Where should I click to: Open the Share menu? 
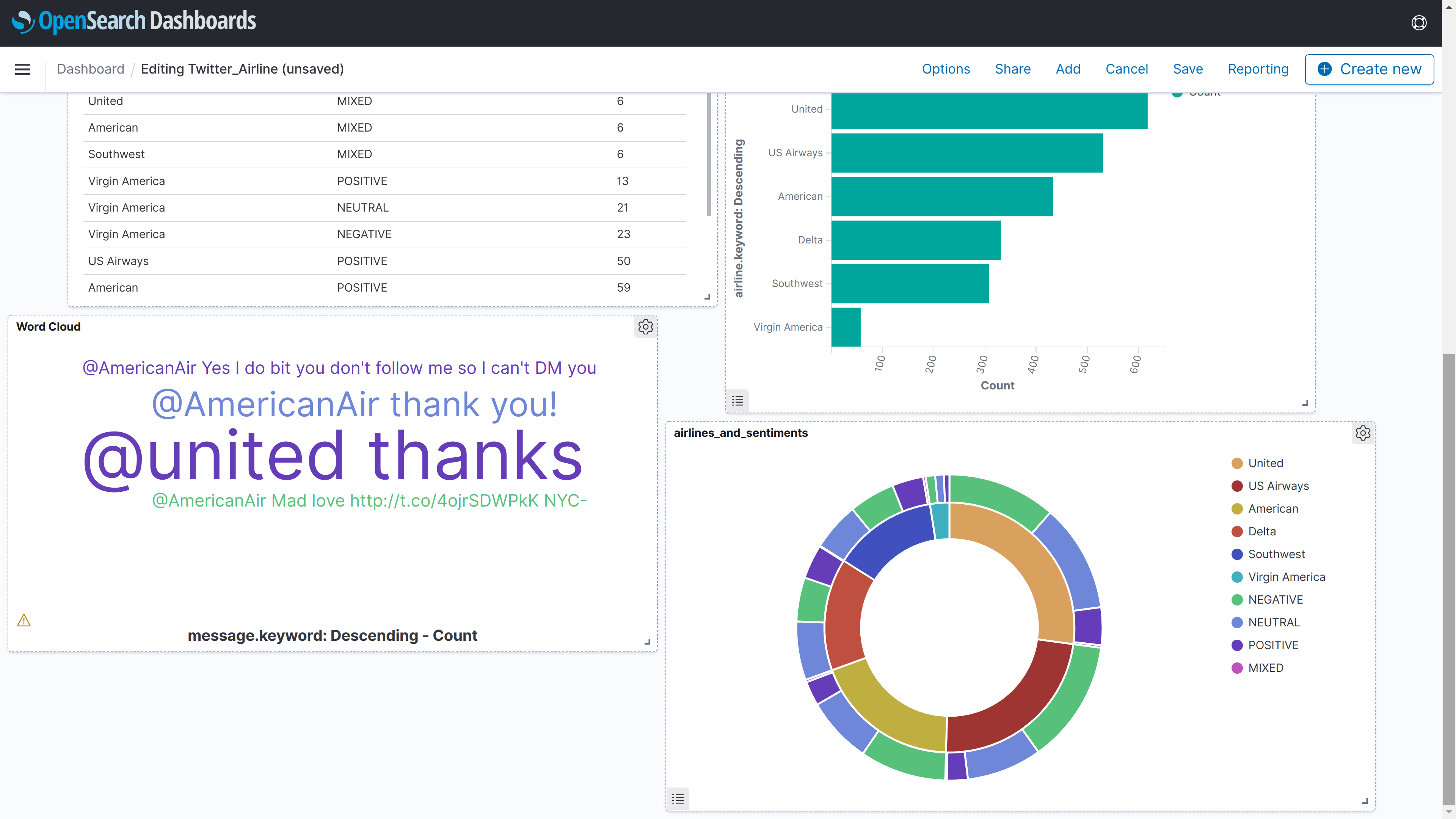1012,69
